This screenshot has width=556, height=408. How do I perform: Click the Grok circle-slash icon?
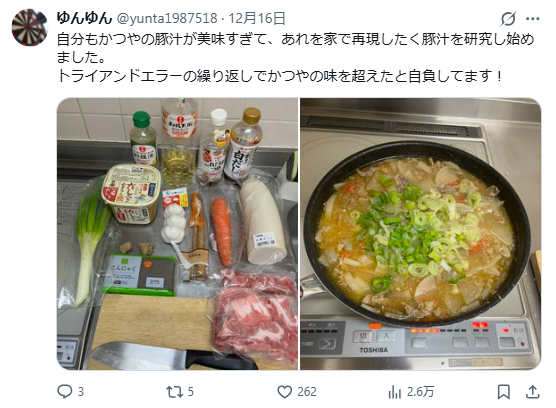[508, 18]
